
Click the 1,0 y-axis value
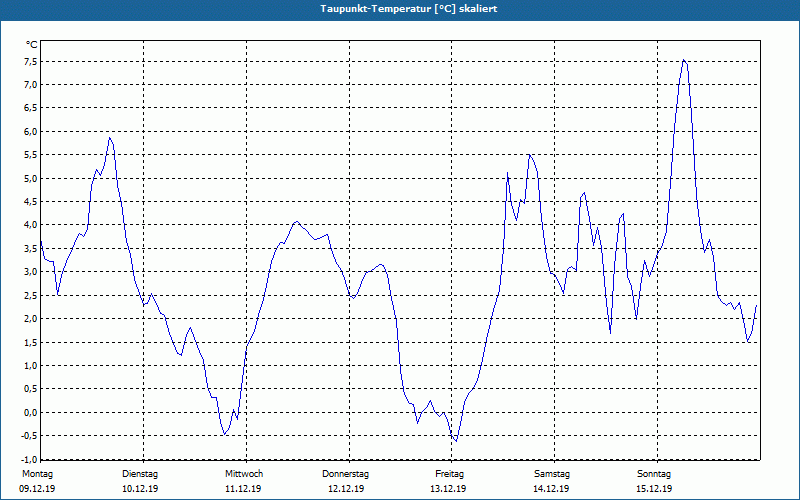[31, 366]
